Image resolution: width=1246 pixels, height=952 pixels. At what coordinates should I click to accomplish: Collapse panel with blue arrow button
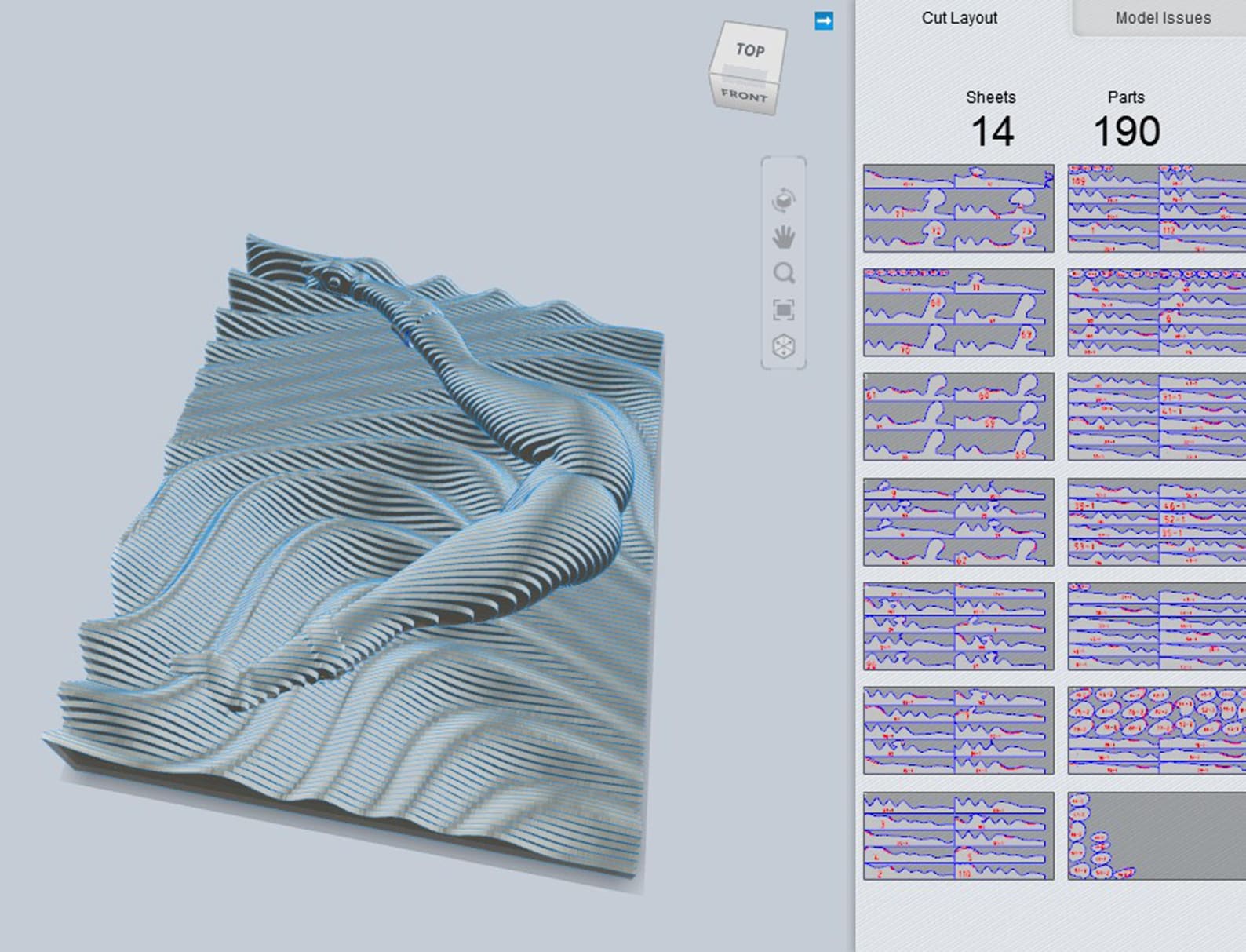[x=824, y=21]
